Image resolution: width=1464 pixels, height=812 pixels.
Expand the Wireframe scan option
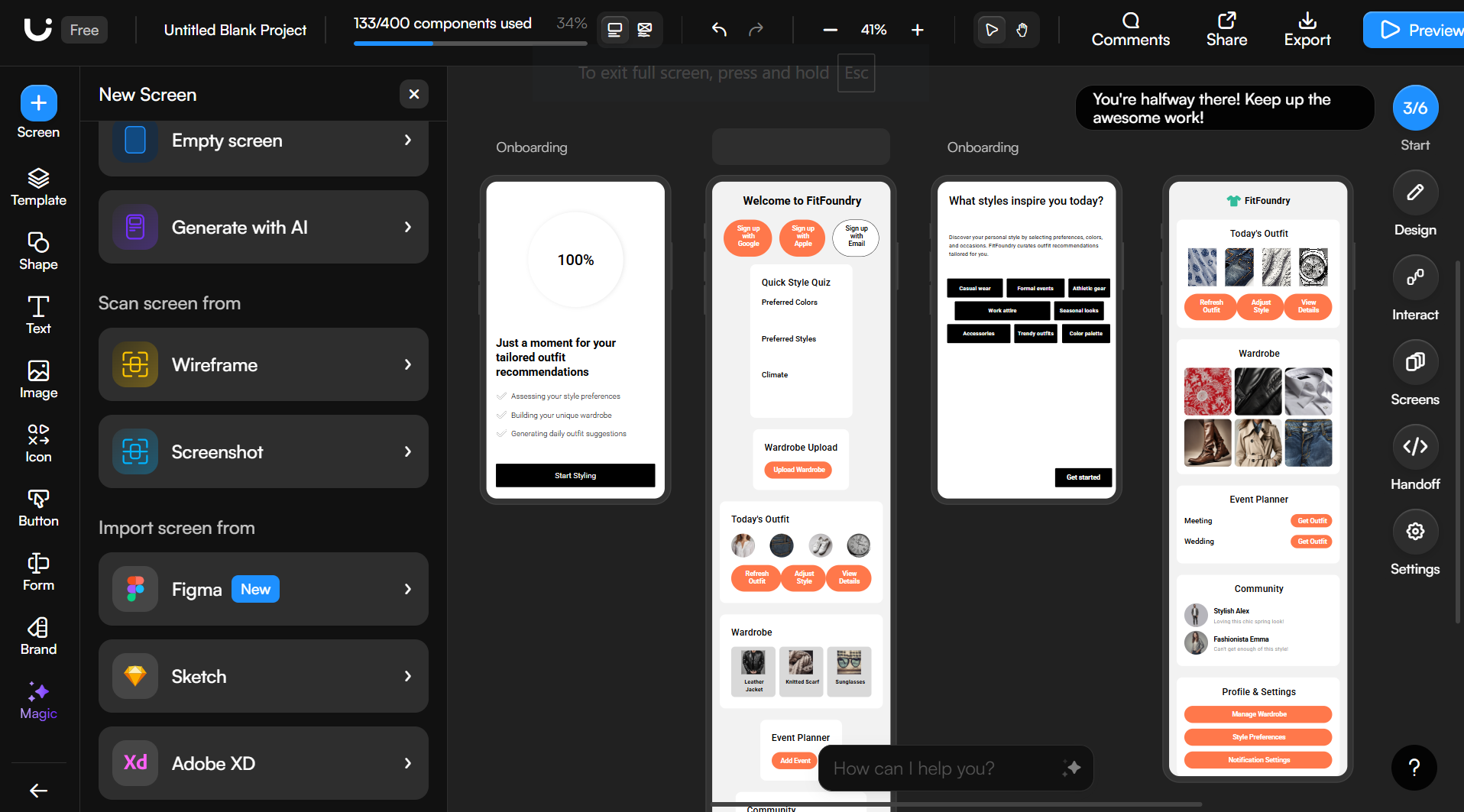click(264, 364)
